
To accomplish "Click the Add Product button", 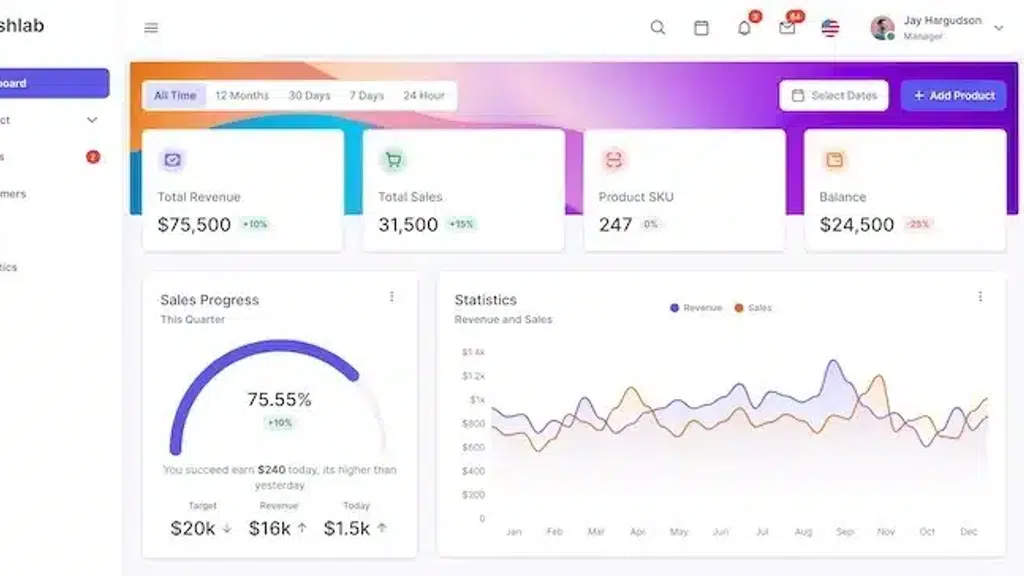I will pyautogui.click(x=953, y=95).
